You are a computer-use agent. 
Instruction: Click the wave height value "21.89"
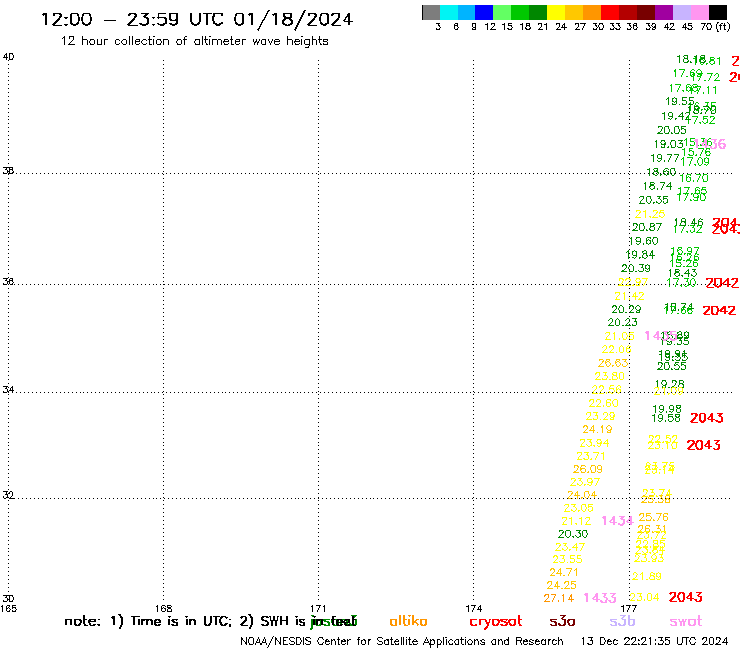647,576
